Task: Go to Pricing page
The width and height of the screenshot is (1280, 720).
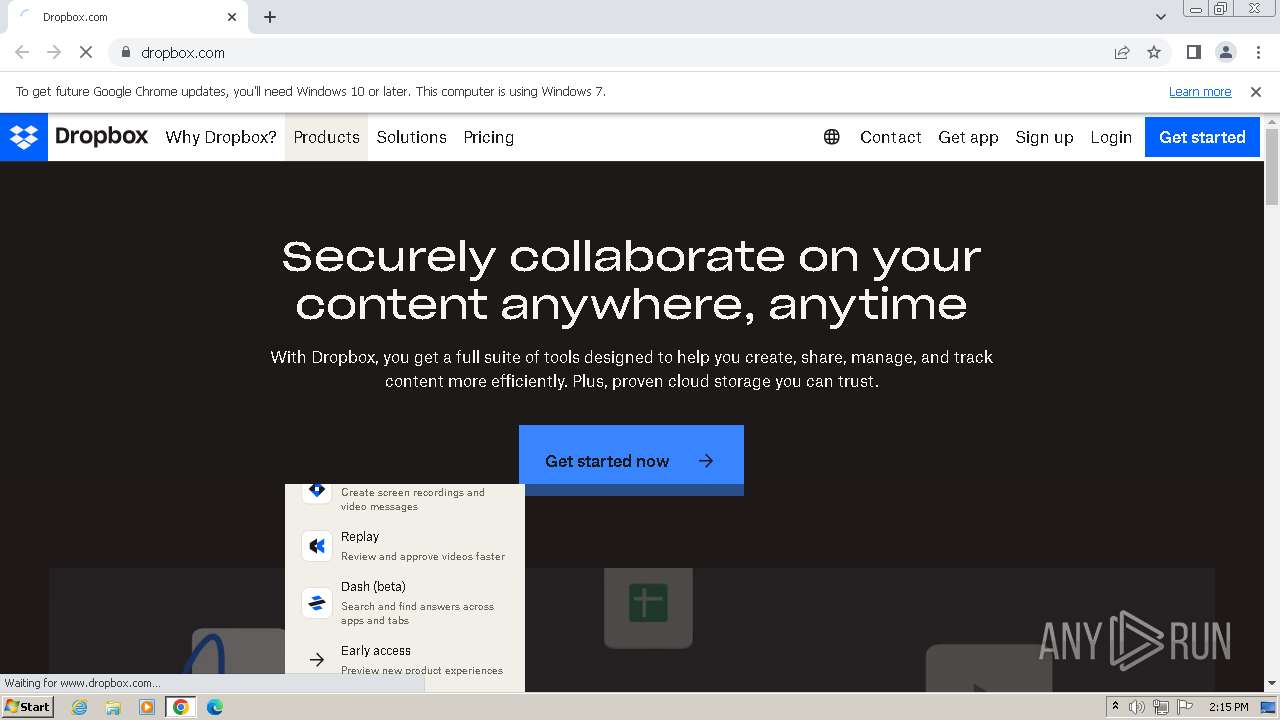Action: tap(489, 137)
